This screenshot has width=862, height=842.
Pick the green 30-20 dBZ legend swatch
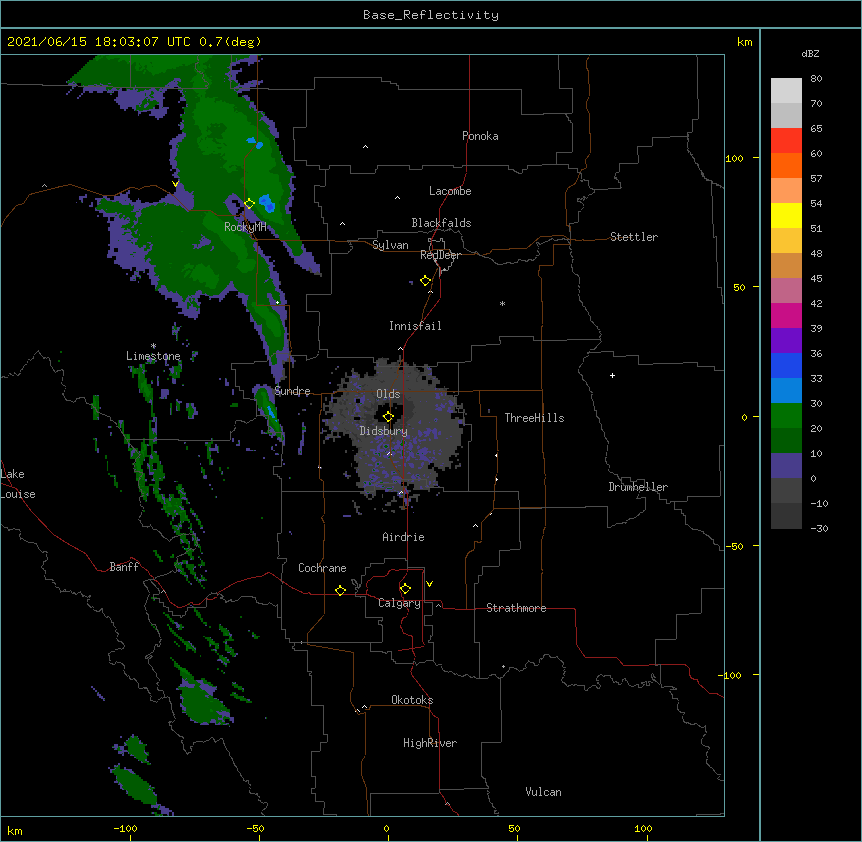tap(786, 416)
